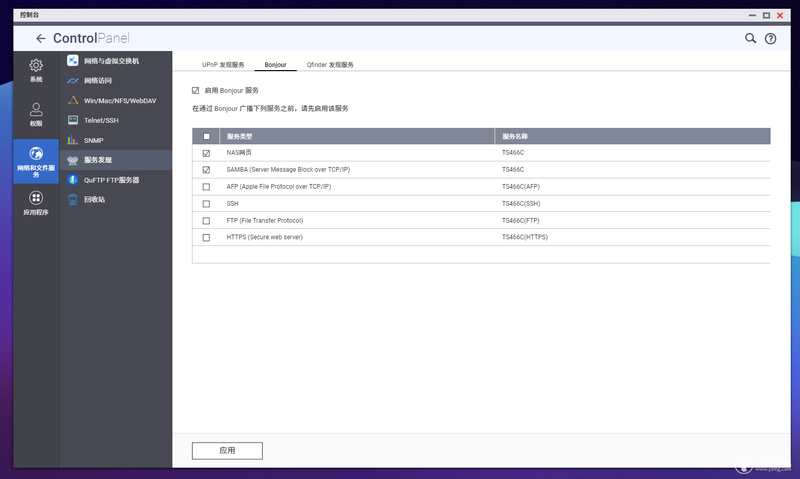Switch to the Bonjour tab
This screenshot has height=479, width=800.
click(x=276, y=65)
